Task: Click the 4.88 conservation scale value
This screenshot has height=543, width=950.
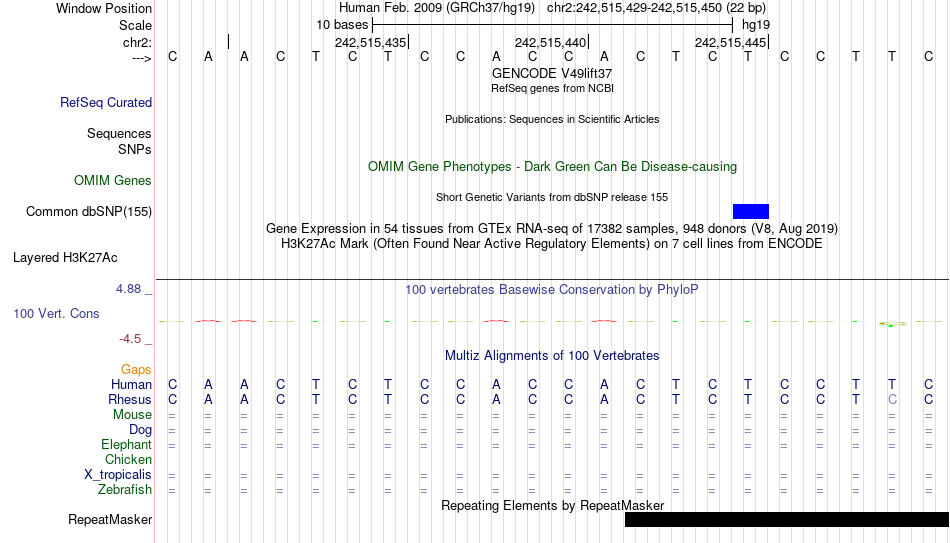Action: point(128,289)
